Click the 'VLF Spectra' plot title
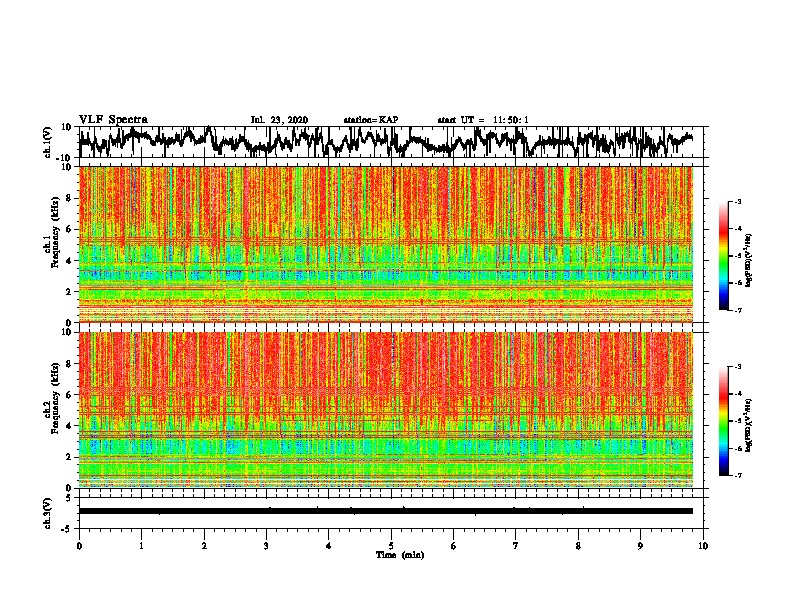 tap(113, 120)
